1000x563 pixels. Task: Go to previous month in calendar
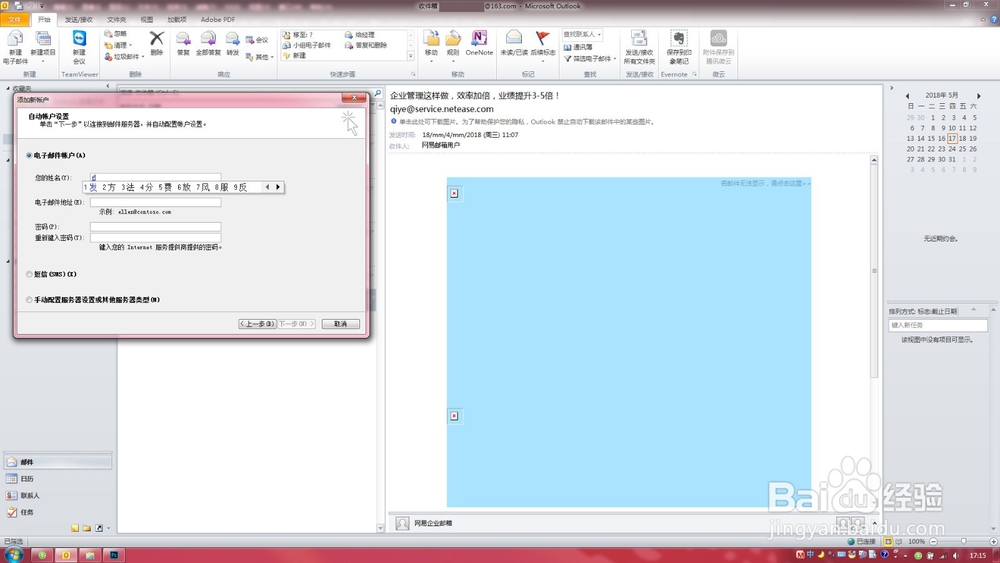tap(908, 96)
